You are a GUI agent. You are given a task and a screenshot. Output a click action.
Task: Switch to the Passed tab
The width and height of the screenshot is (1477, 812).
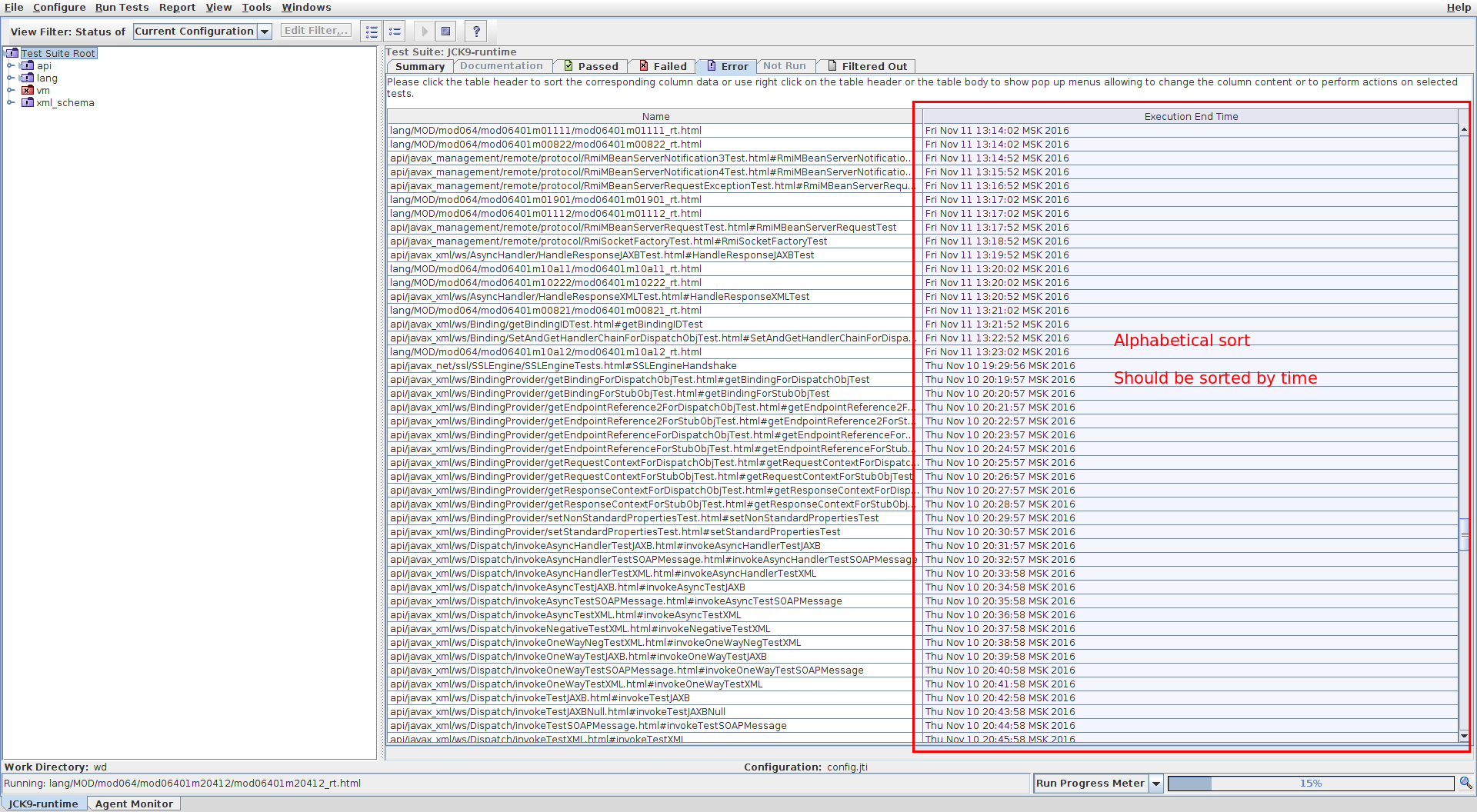[590, 67]
